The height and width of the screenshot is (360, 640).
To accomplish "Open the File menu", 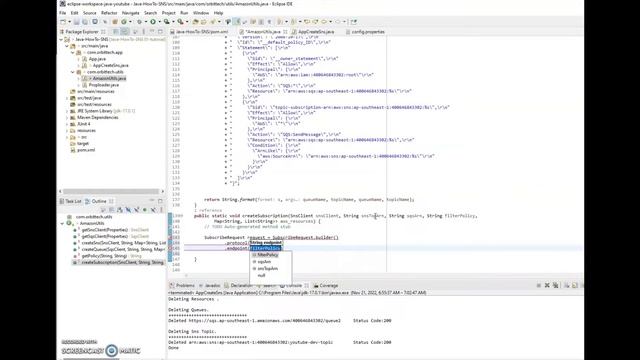I will pos(62,13).
